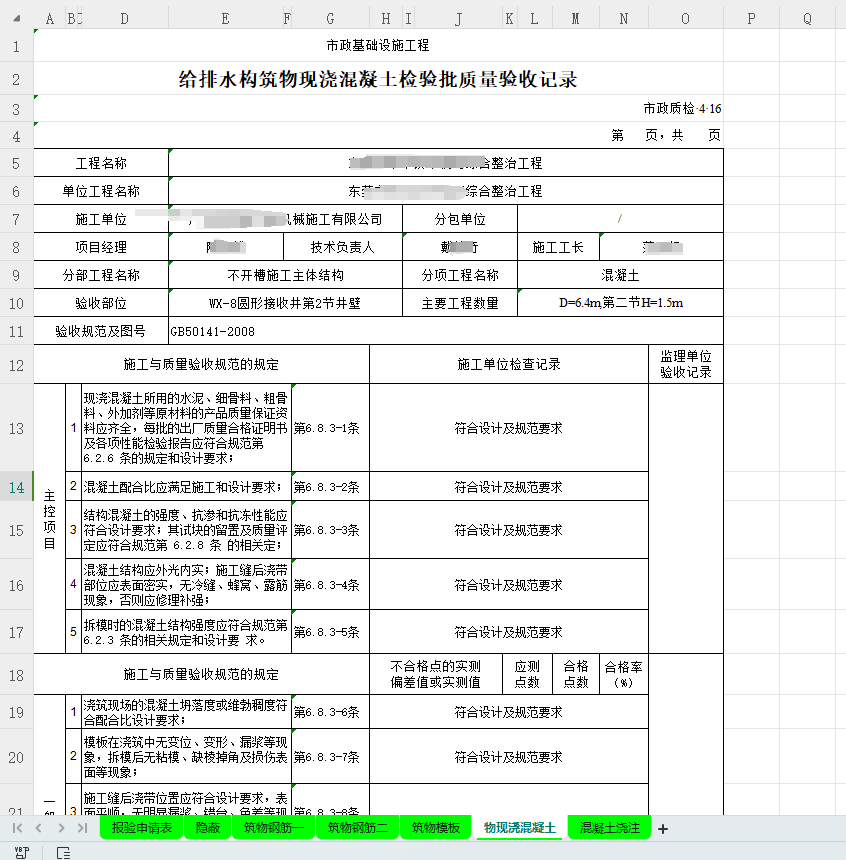846x860 pixels.
Task: Click the 施工单位 label cell
Action: click(101, 219)
